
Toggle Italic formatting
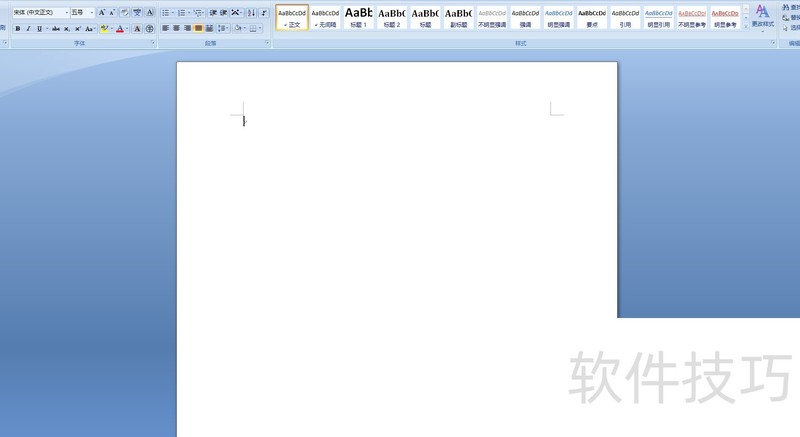point(29,29)
